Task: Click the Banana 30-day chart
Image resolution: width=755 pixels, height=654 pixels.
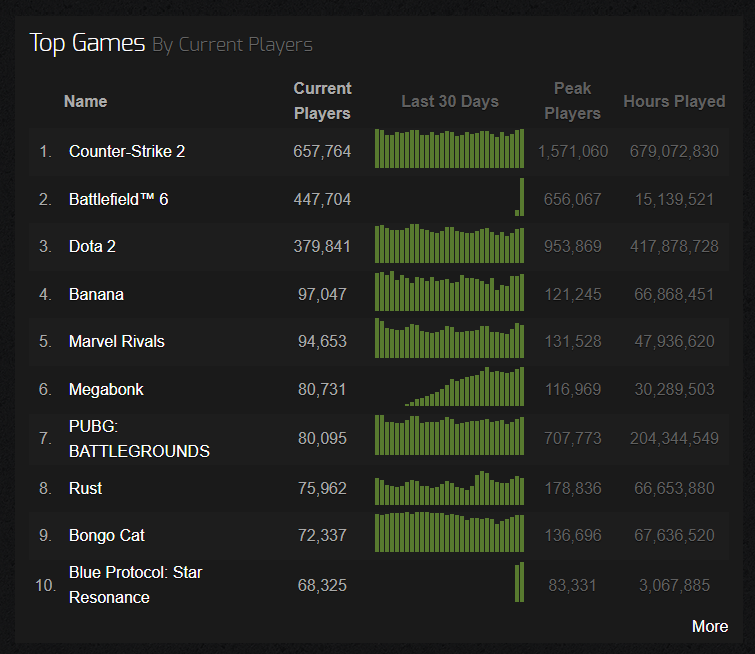Action: tap(449, 291)
